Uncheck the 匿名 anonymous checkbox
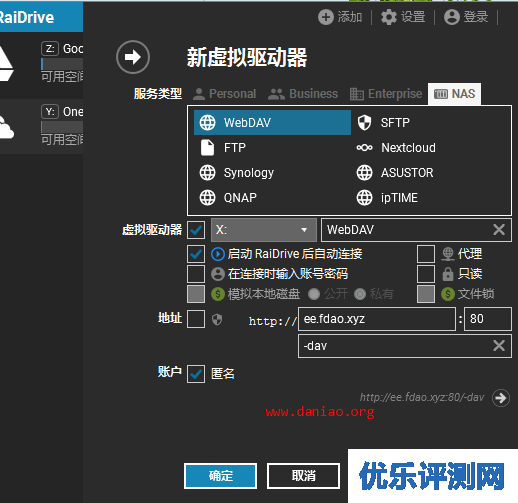 click(196, 374)
